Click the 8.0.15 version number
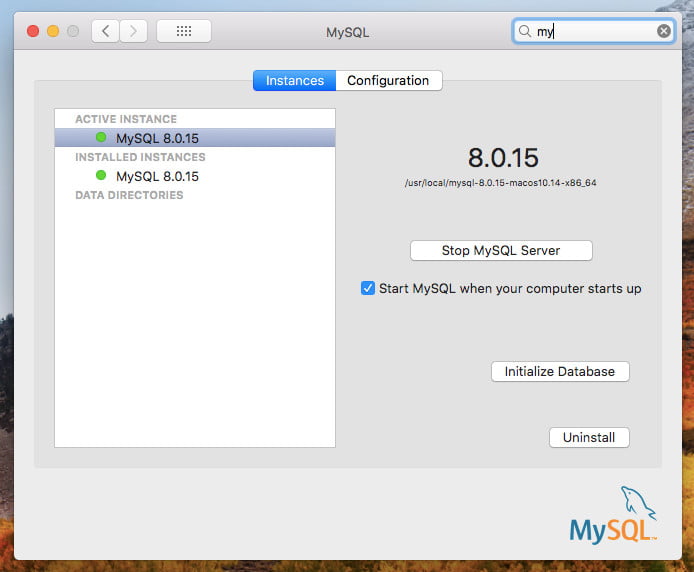The height and width of the screenshot is (572, 694). coord(503,158)
